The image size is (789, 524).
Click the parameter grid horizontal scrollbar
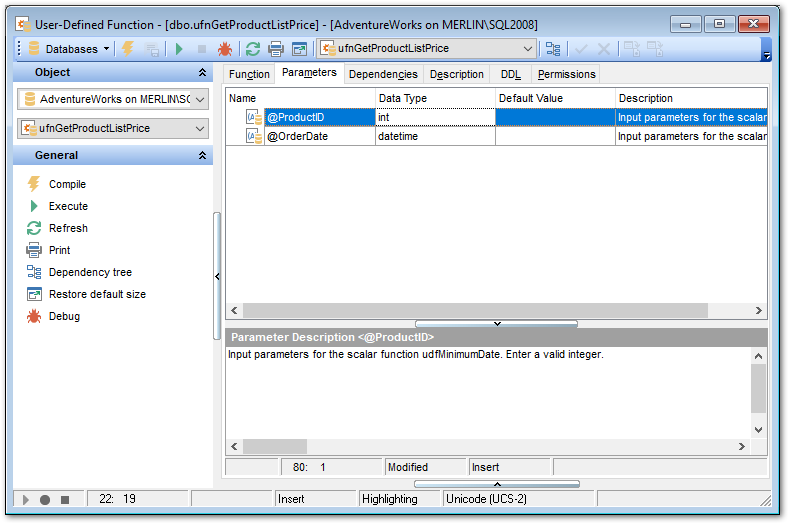point(475,311)
